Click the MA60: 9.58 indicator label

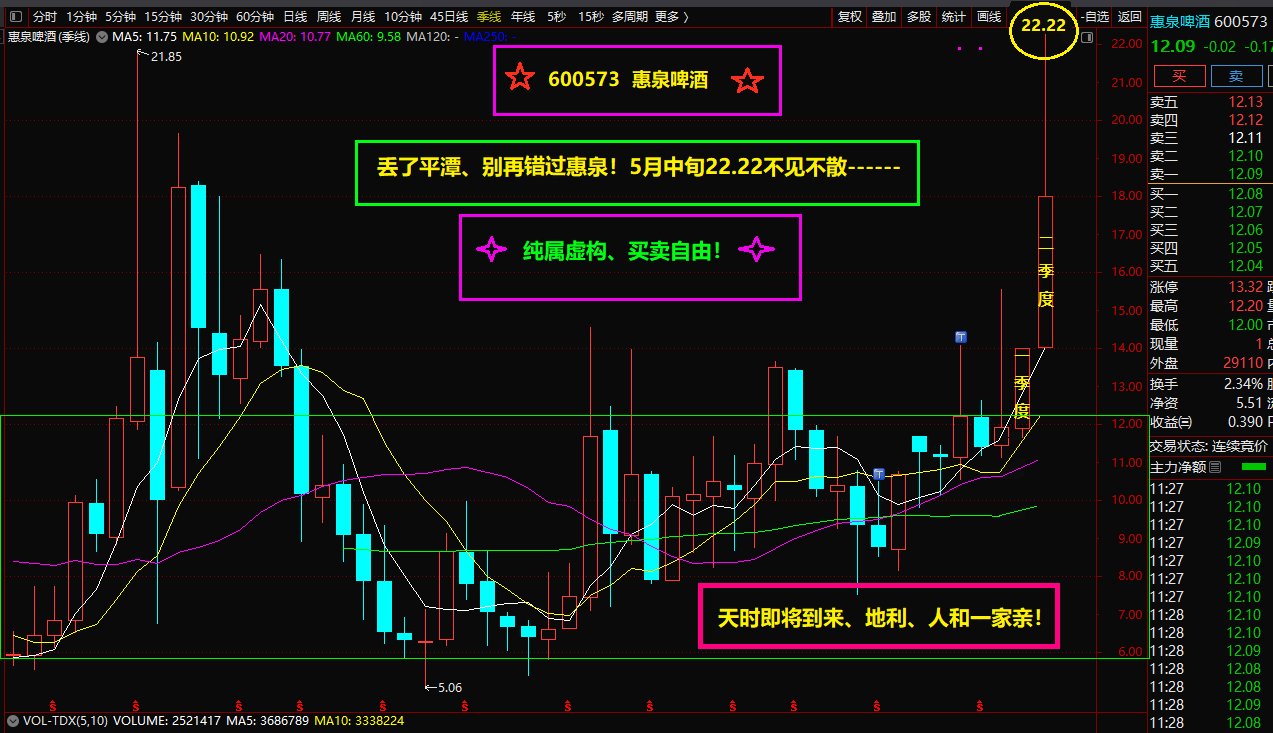(368, 37)
